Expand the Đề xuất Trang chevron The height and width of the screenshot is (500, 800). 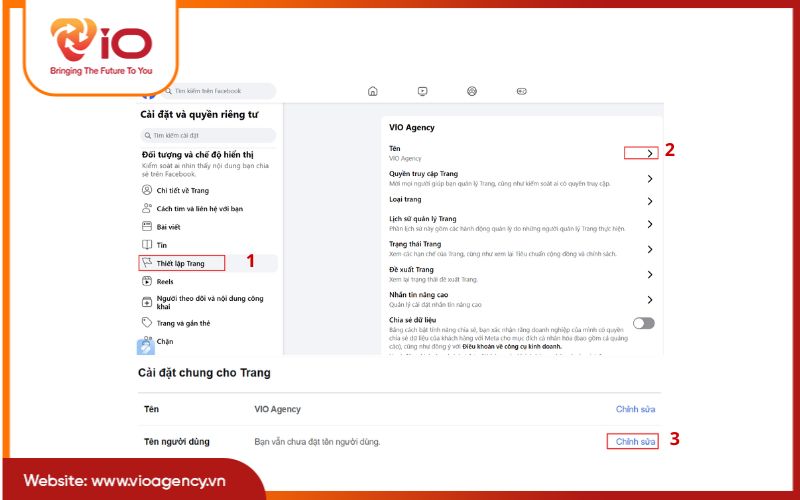[649, 274]
